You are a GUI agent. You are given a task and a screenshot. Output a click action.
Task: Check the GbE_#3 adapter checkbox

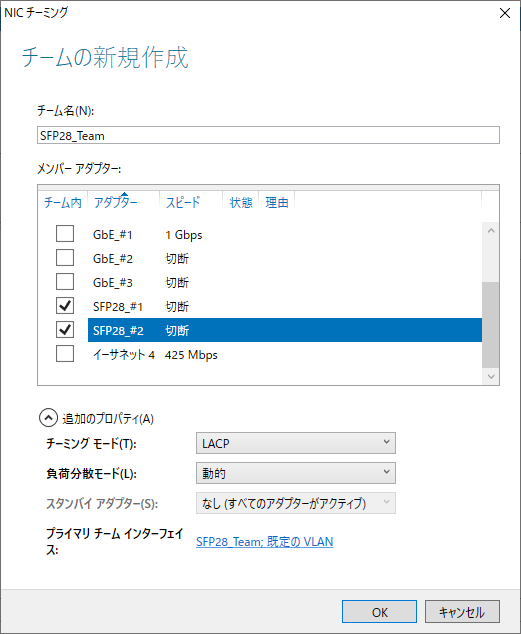coord(65,281)
